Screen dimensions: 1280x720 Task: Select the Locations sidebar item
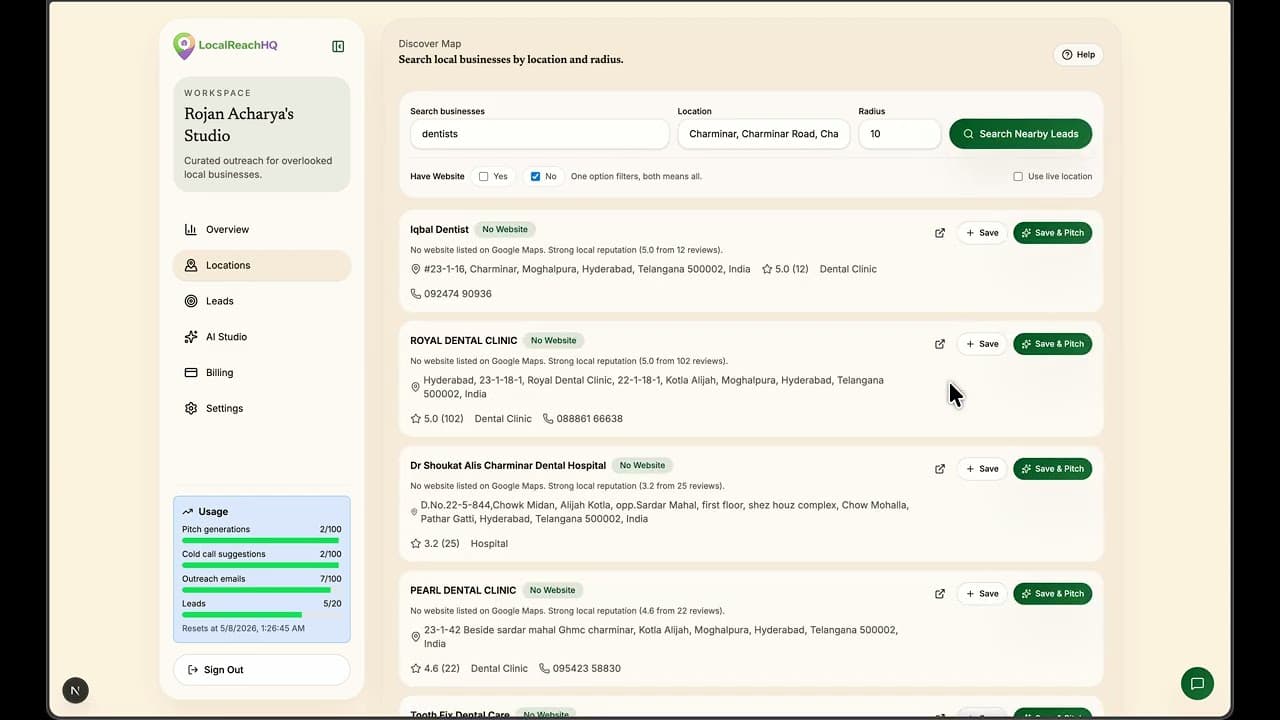(227, 265)
